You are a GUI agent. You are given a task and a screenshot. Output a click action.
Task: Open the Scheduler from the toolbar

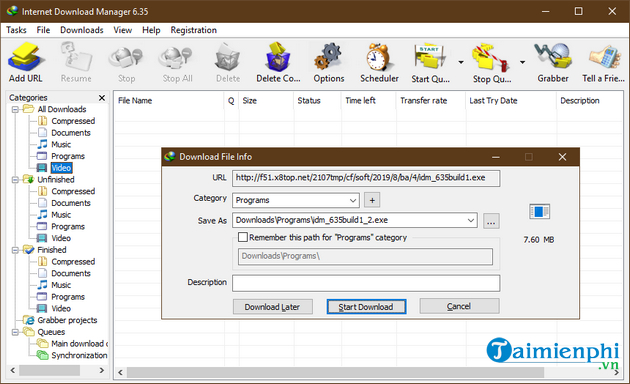click(x=379, y=62)
